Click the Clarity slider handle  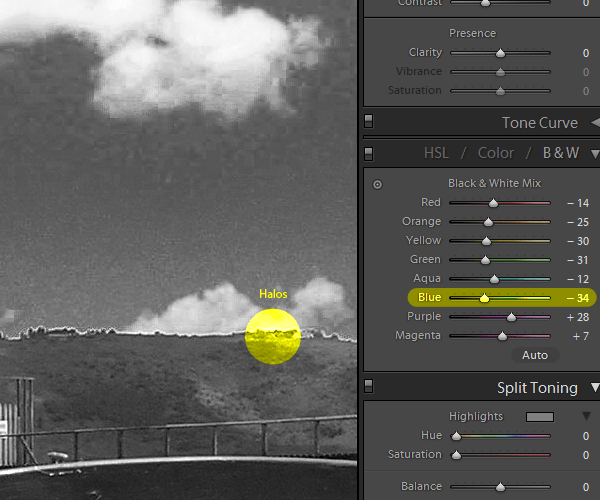point(500,53)
